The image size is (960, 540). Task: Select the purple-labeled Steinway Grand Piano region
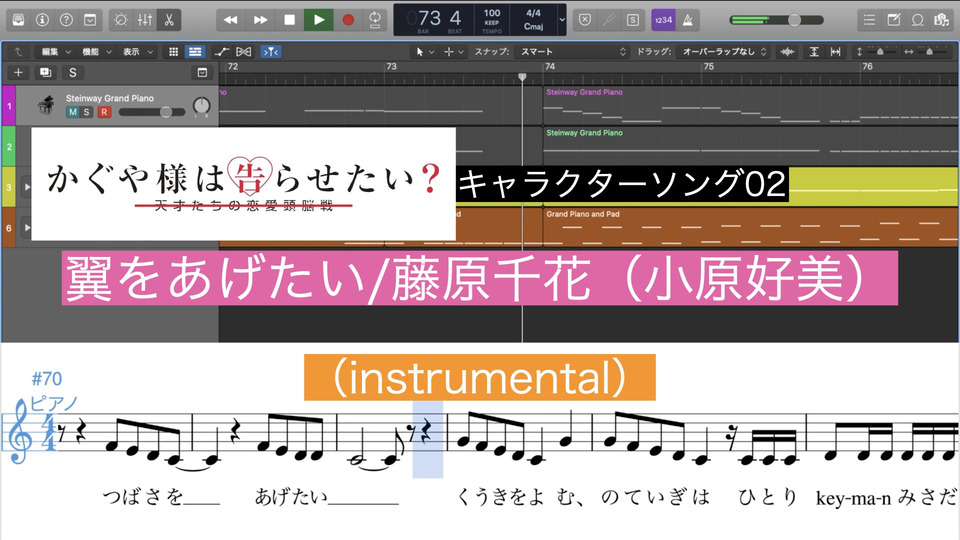751,105
